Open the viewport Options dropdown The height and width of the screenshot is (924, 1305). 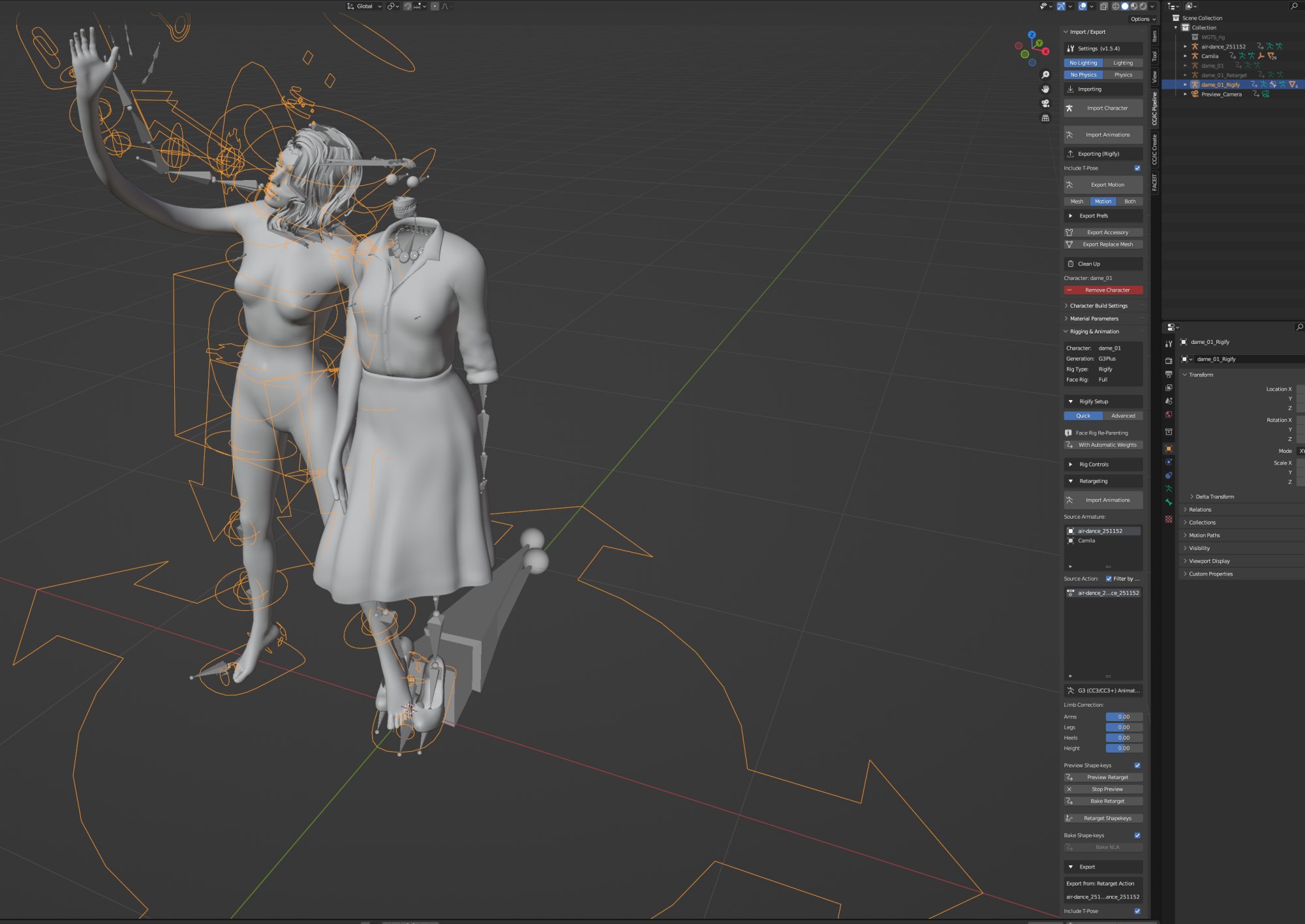pyautogui.click(x=1143, y=19)
